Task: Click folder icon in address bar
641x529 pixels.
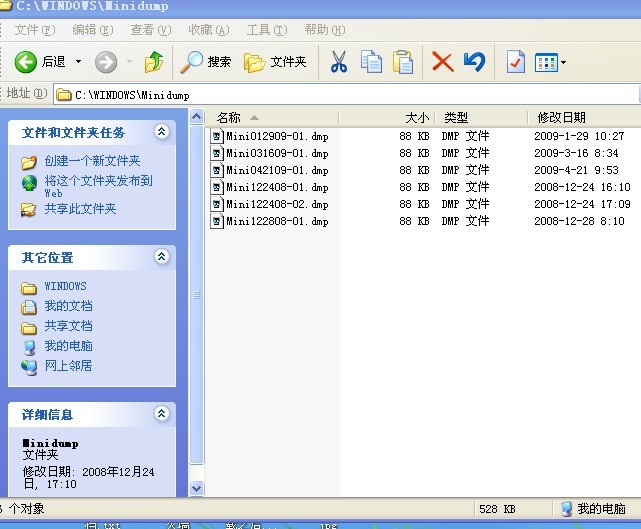Action: coord(64,95)
